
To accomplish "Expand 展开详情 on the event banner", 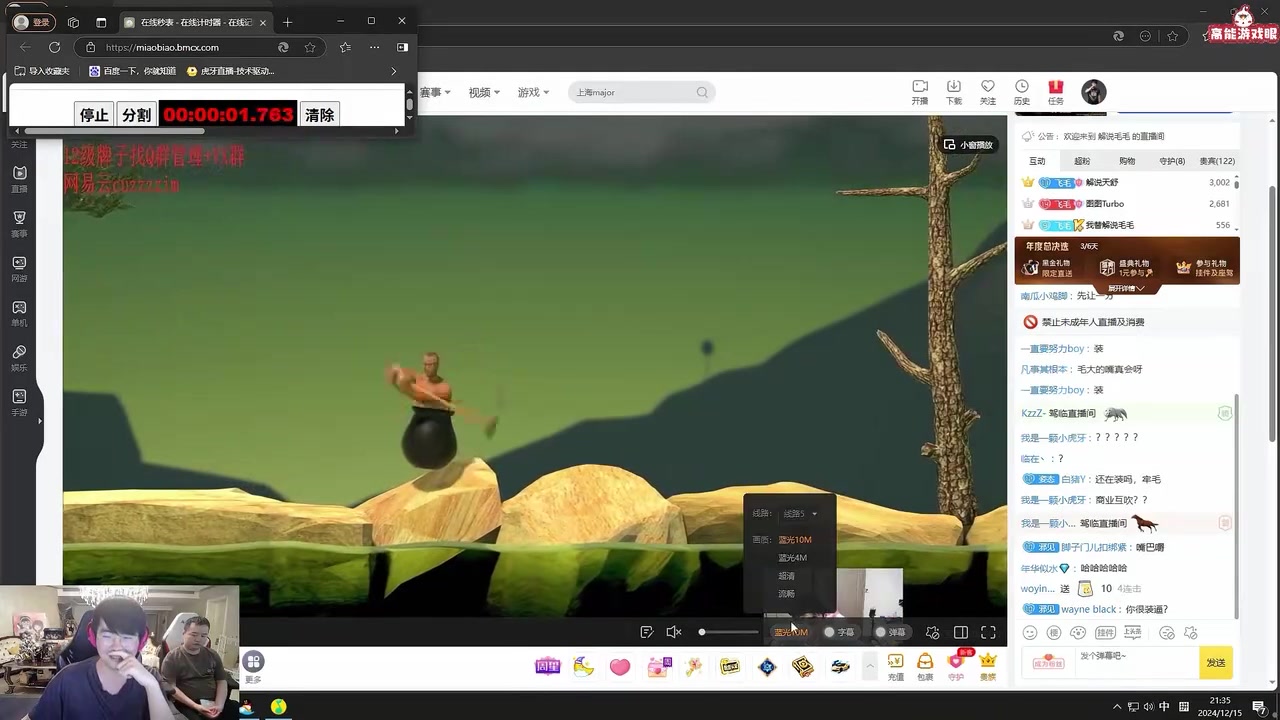I will (x=1127, y=288).
